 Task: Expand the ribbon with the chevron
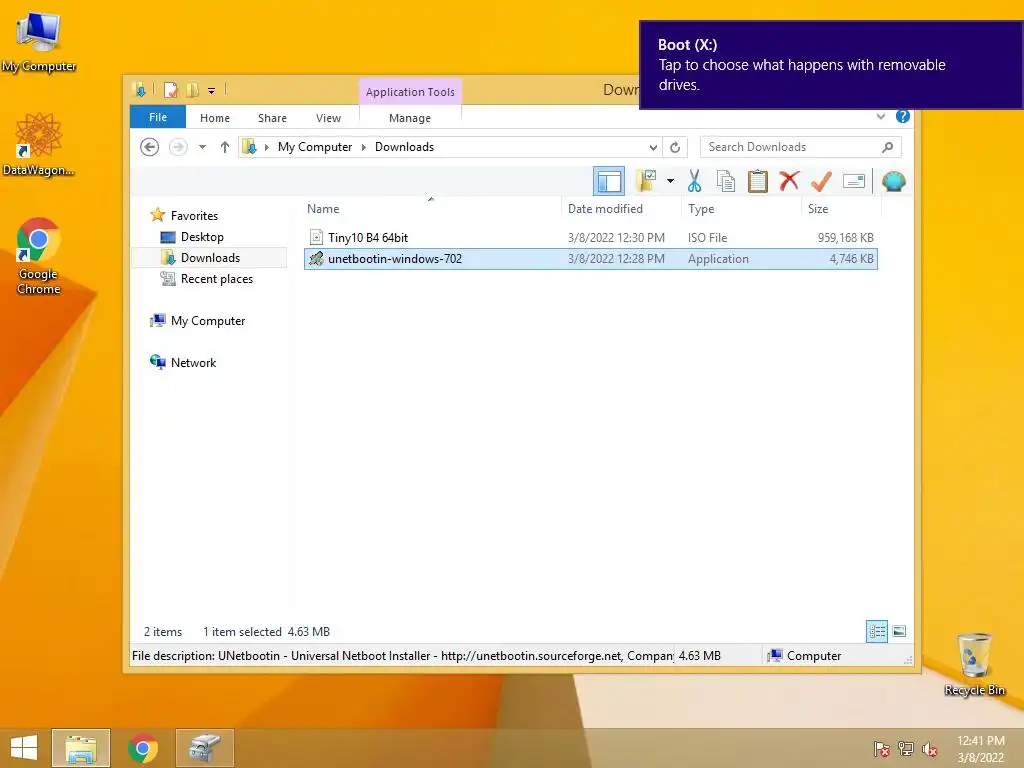pyautogui.click(x=881, y=116)
